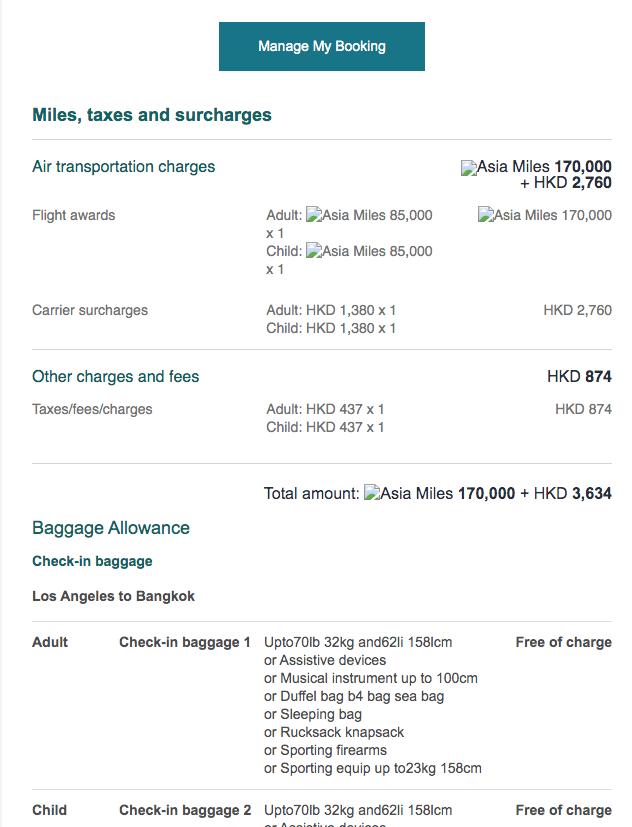
Task: Click Asia Miles icon in Total amount row
Action: (372, 493)
